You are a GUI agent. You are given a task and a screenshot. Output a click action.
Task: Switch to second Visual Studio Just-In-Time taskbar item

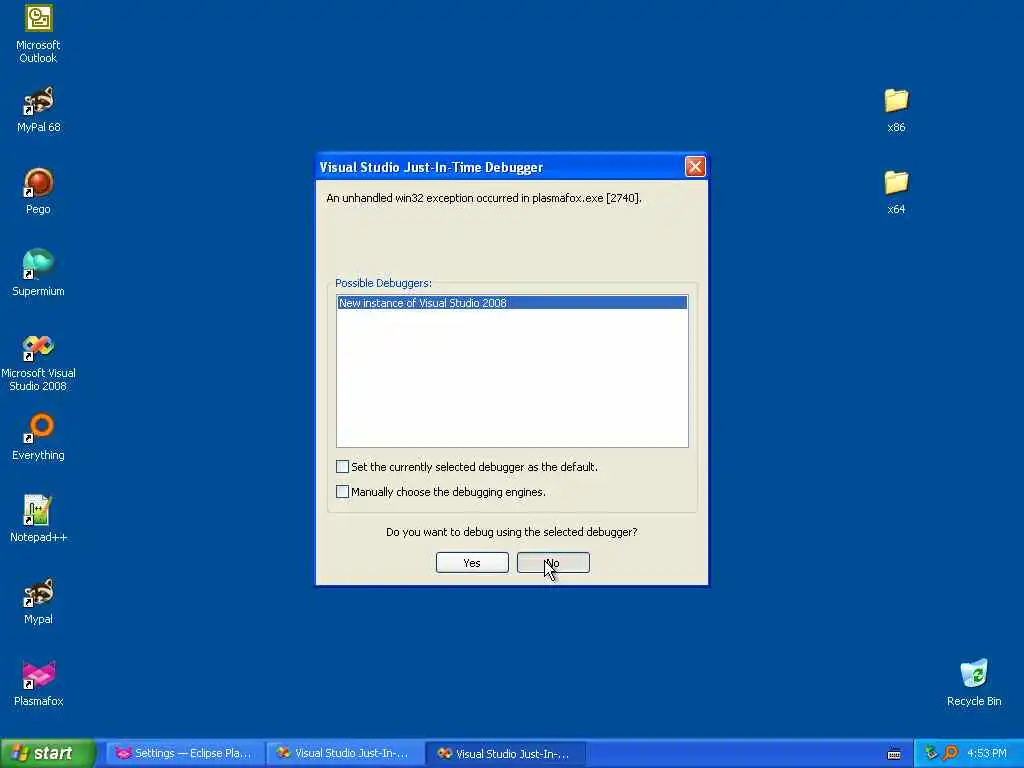pyautogui.click(x=505, y=754)
